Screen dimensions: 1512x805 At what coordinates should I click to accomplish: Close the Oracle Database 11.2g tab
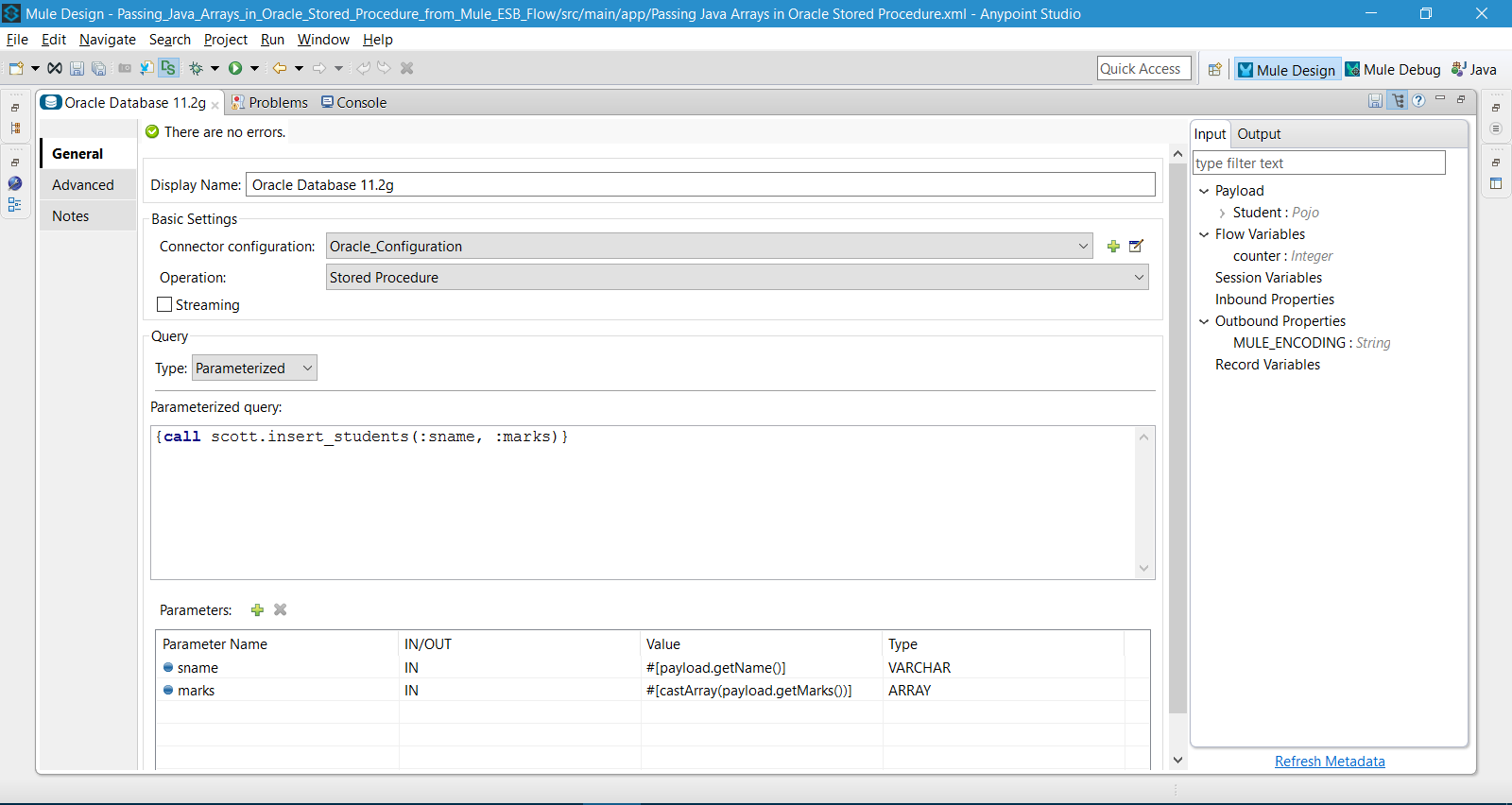tap(215, 104)
